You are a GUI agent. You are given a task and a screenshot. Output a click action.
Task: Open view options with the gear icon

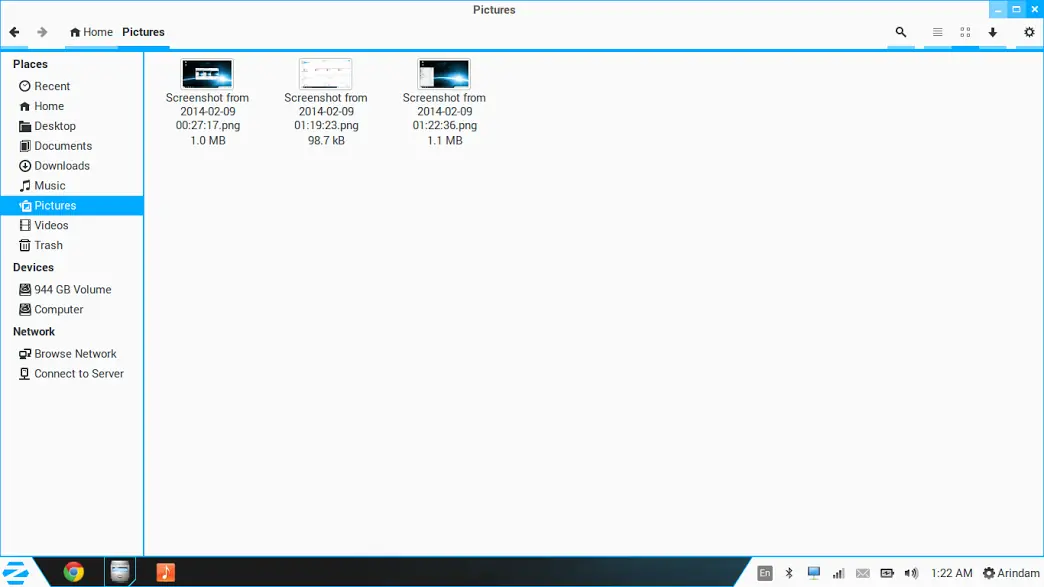[1029, 32]
